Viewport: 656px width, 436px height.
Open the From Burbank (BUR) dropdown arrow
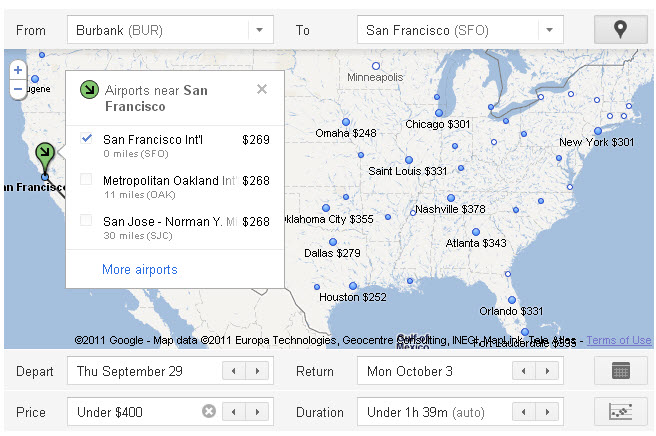click(259, 30)
